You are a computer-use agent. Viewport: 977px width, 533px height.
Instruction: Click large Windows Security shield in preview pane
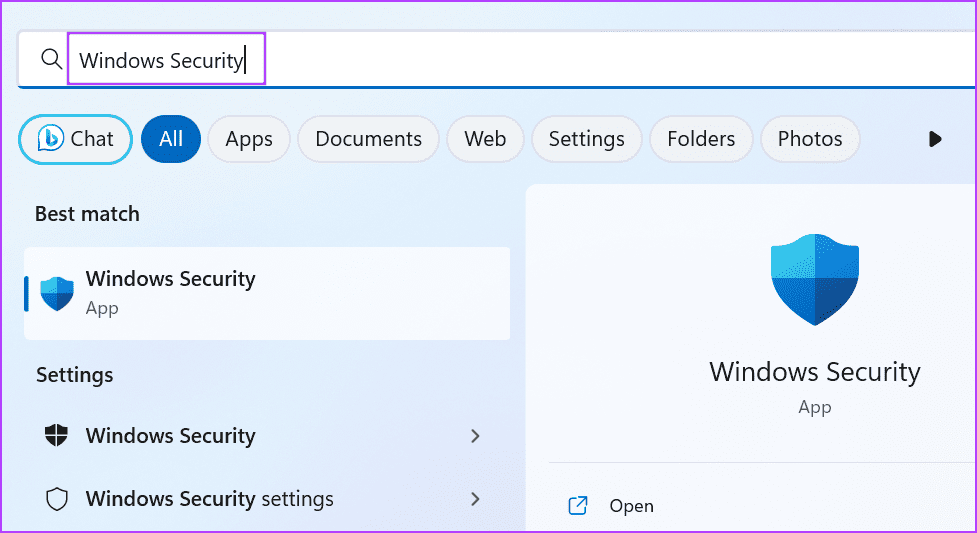814,279
